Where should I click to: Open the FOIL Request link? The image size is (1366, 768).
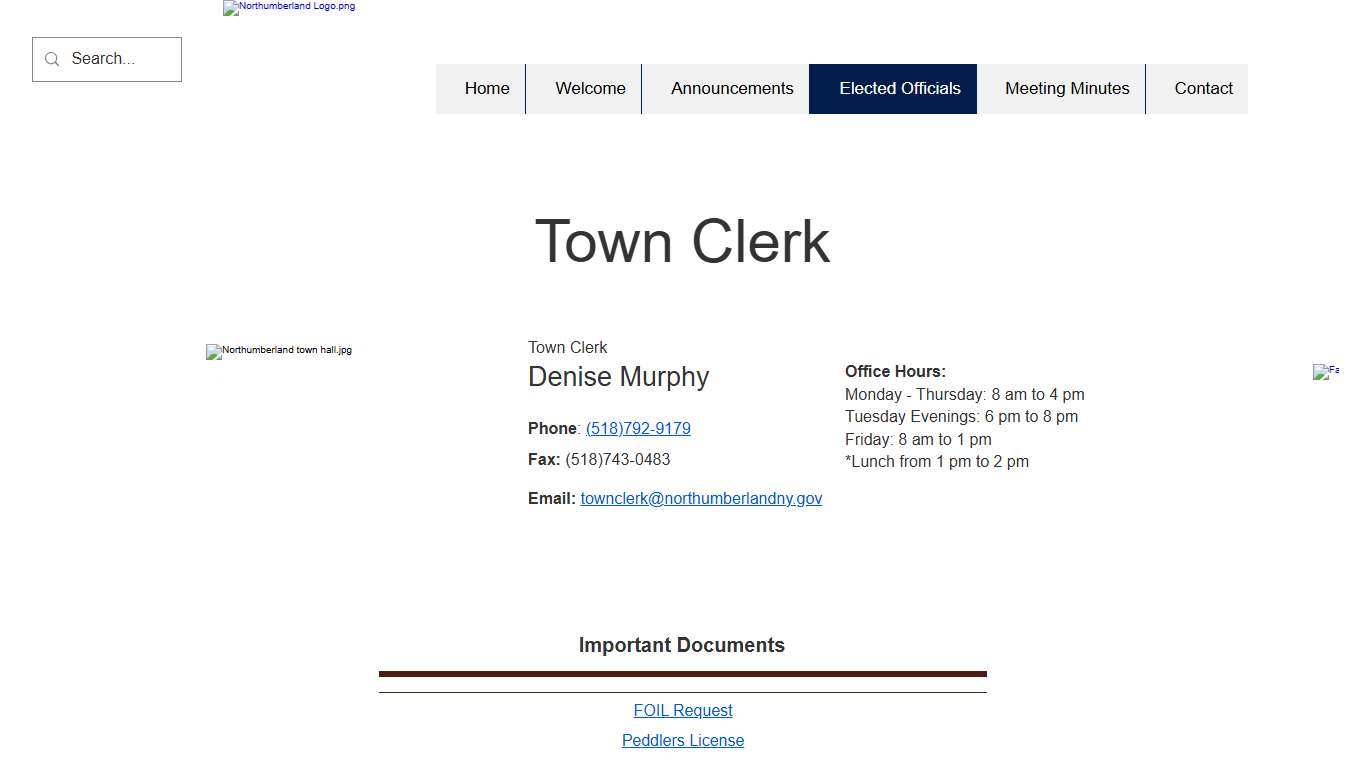[683, 710]
